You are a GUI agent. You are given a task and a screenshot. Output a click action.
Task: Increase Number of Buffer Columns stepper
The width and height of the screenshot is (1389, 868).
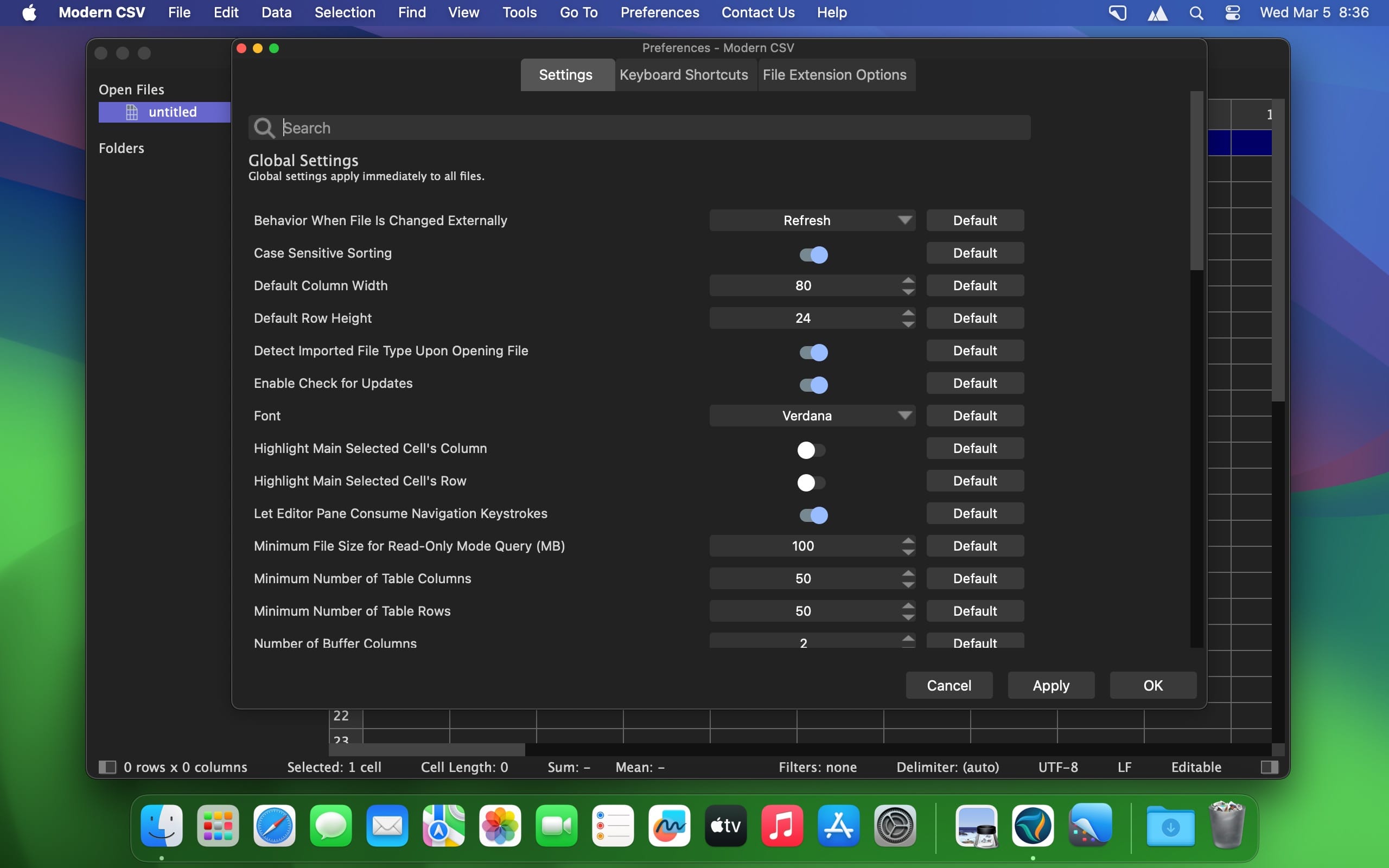(908, 638)
